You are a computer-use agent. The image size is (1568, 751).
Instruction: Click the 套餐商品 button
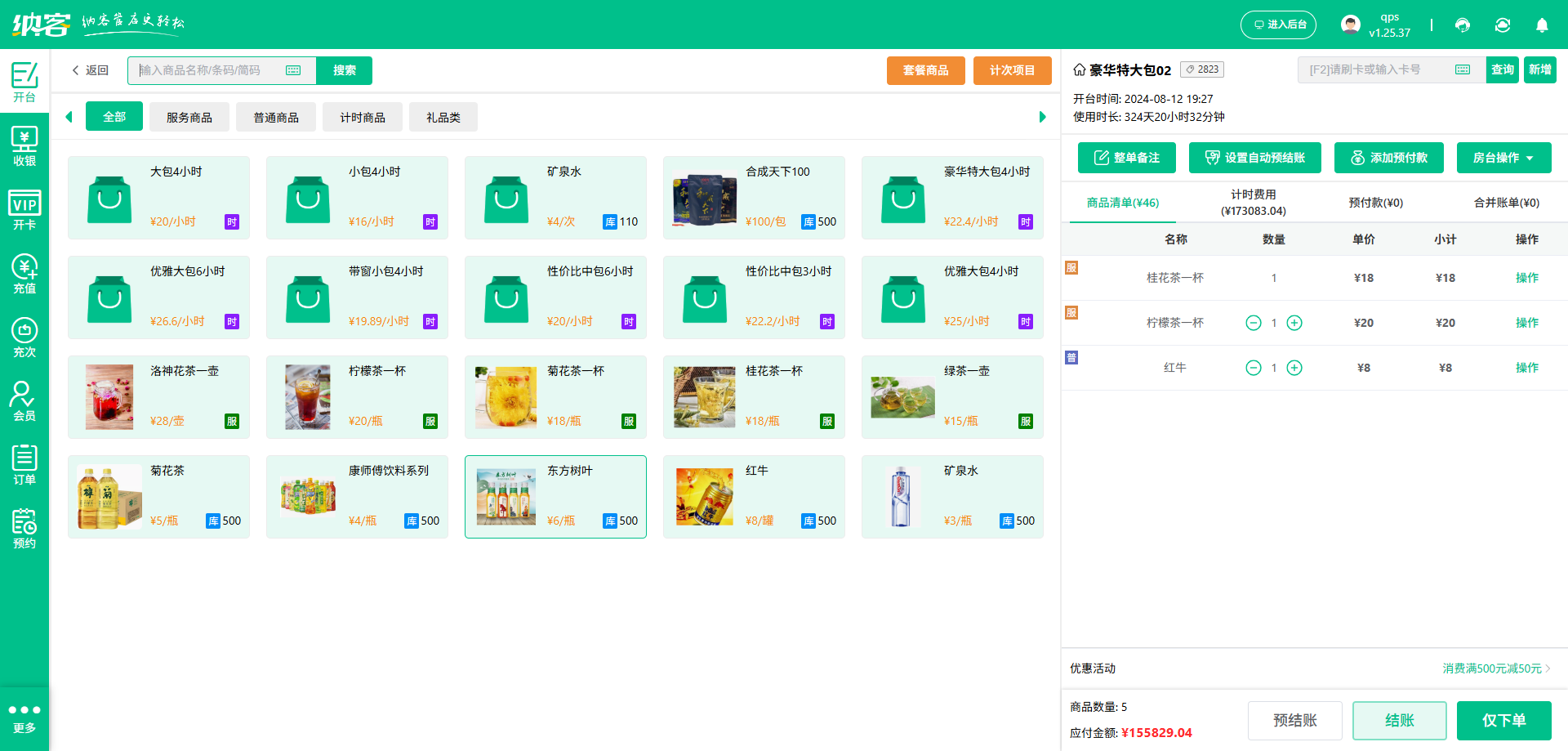coord(925,70)
